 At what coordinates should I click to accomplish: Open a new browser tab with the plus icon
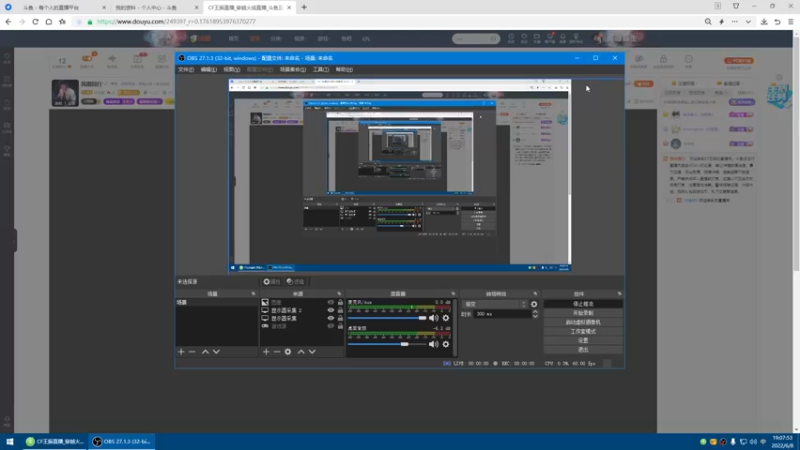pyautogui.click(x=304, y=7)
